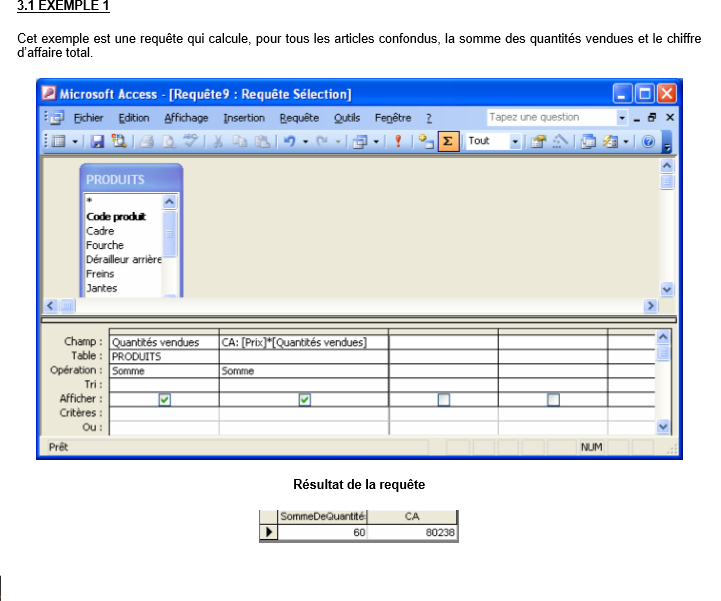
Task: Uncheck Afficher for Quantités vendues column
Action: click(165, 400)
